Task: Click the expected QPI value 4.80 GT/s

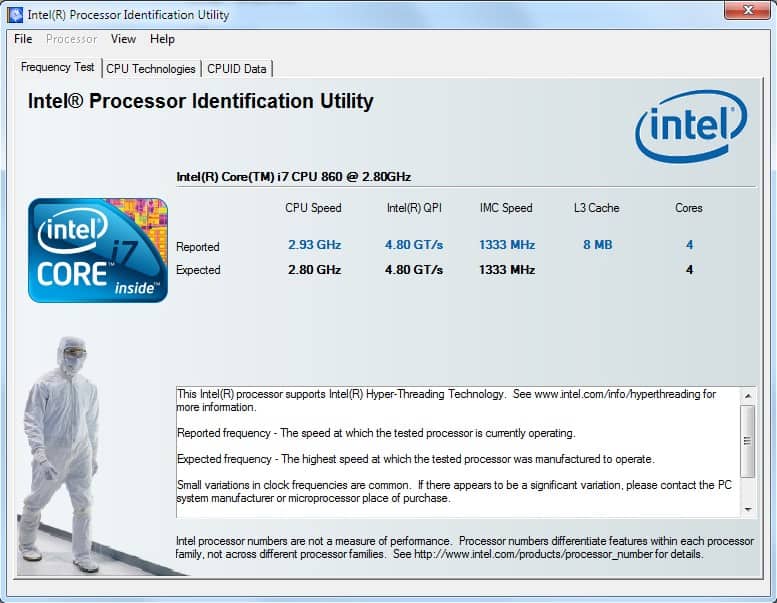Action: (414, 270)
